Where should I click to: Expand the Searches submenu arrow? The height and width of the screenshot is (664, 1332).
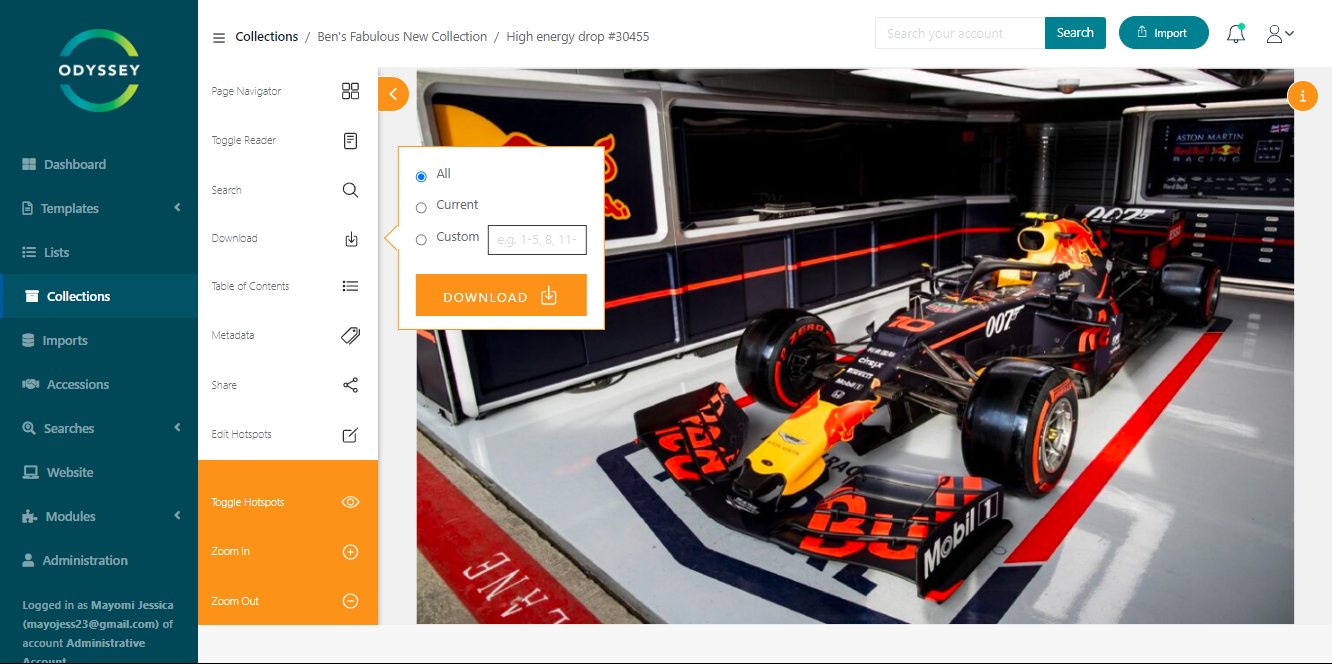point(177,428)
